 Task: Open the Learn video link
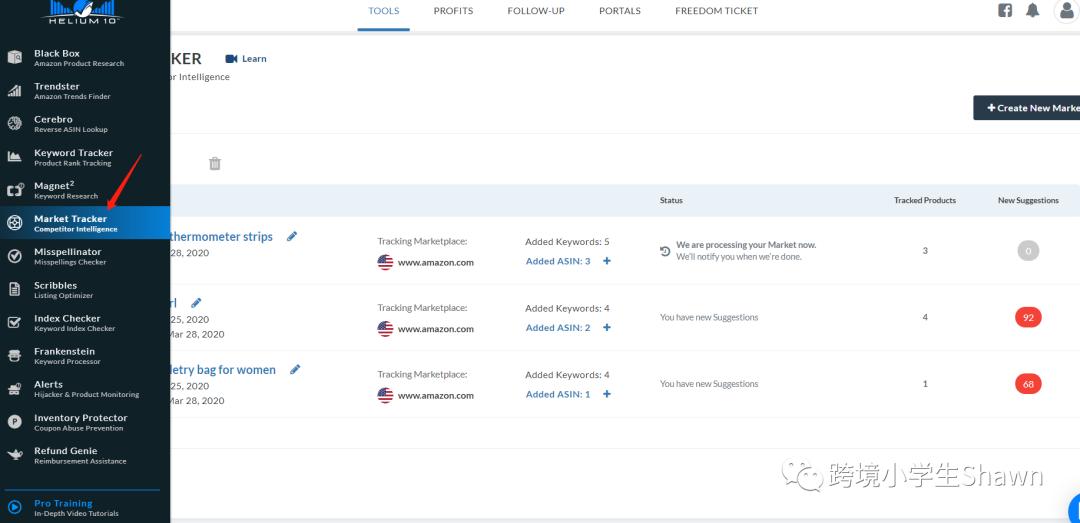pos(246,59)
